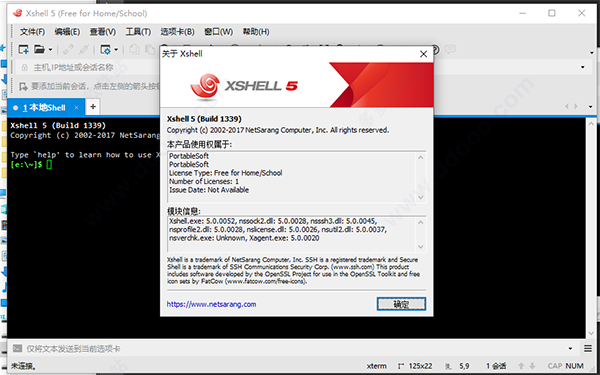
Task: Click the Xshell app icon in title bar
Action: 18,13
